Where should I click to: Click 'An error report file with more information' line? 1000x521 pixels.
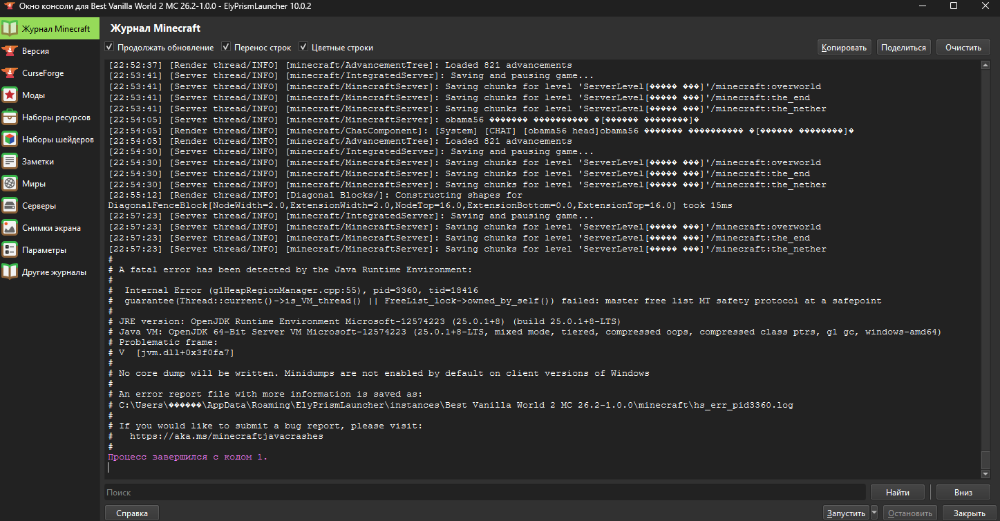(x=265, y=394)
